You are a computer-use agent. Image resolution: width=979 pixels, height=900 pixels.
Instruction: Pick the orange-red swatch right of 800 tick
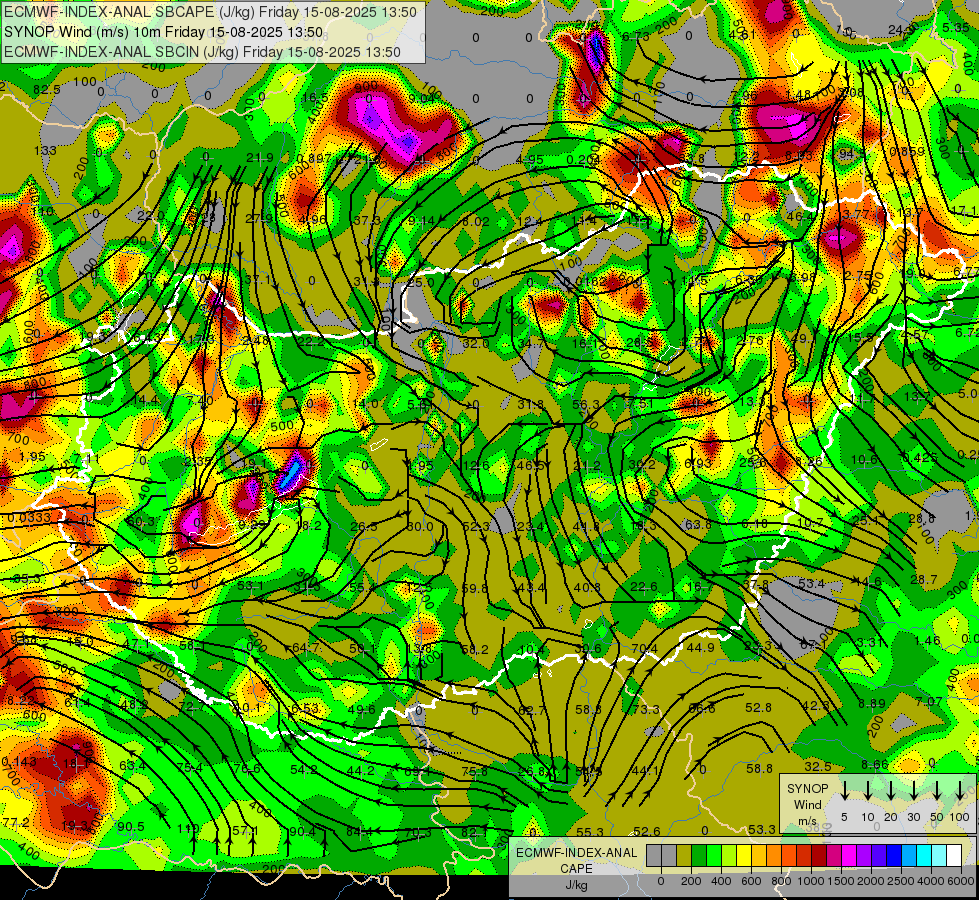(x=789, y=855)
